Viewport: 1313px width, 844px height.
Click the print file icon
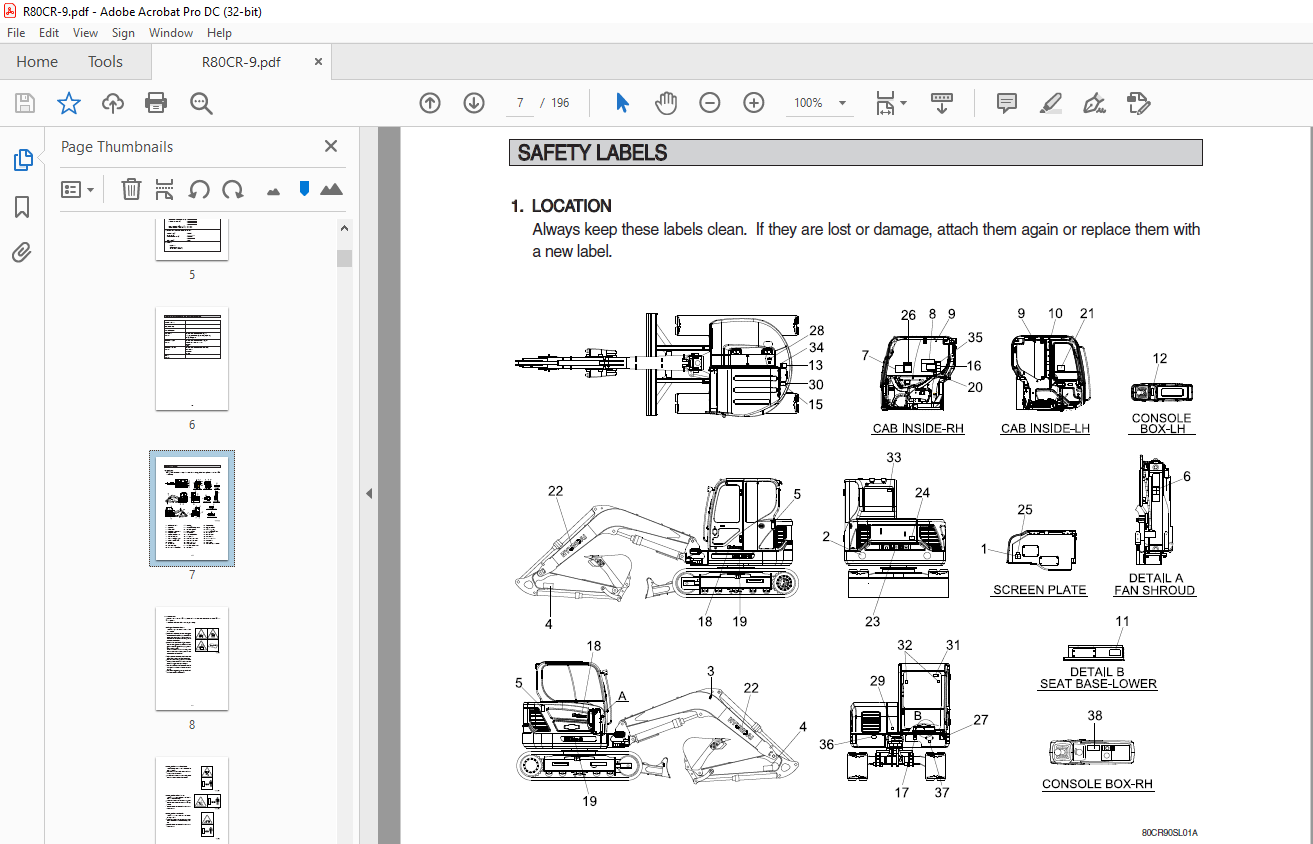coord(156,103)
